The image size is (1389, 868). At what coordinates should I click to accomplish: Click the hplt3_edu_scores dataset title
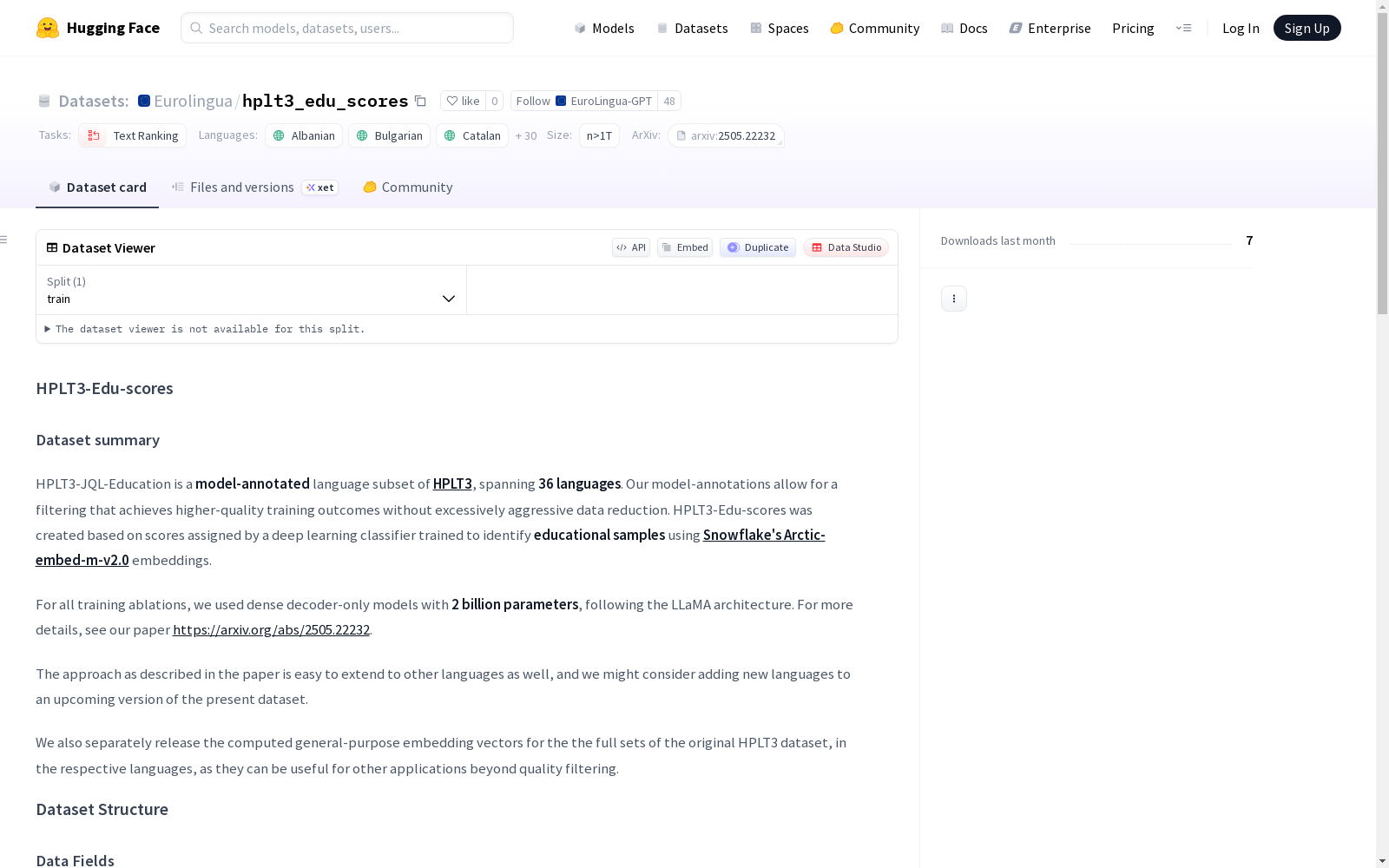pos(326,101)
